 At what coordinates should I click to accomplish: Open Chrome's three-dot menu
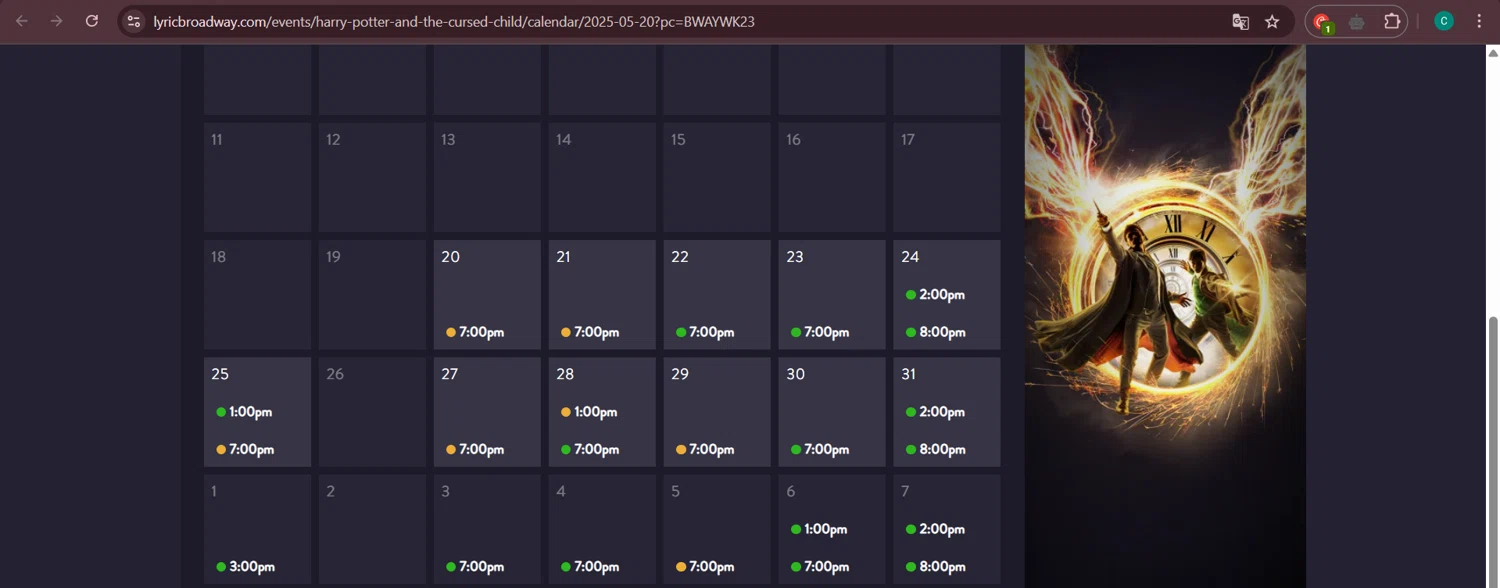[1479, 21]
